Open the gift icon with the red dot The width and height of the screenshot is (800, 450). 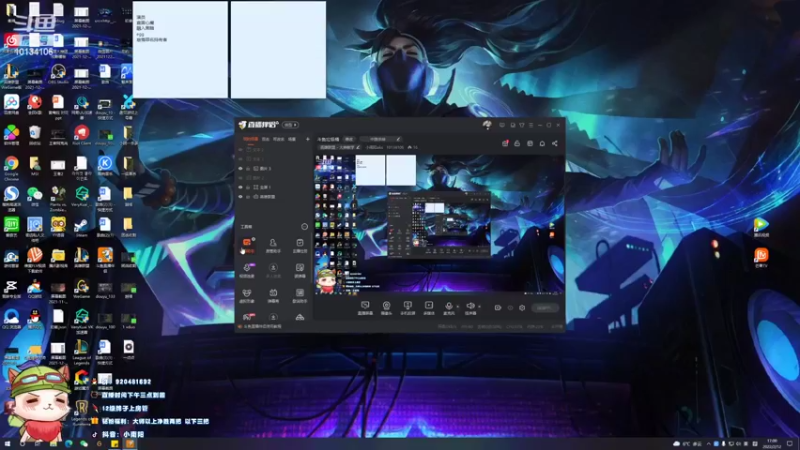click(x=505, y=143)
